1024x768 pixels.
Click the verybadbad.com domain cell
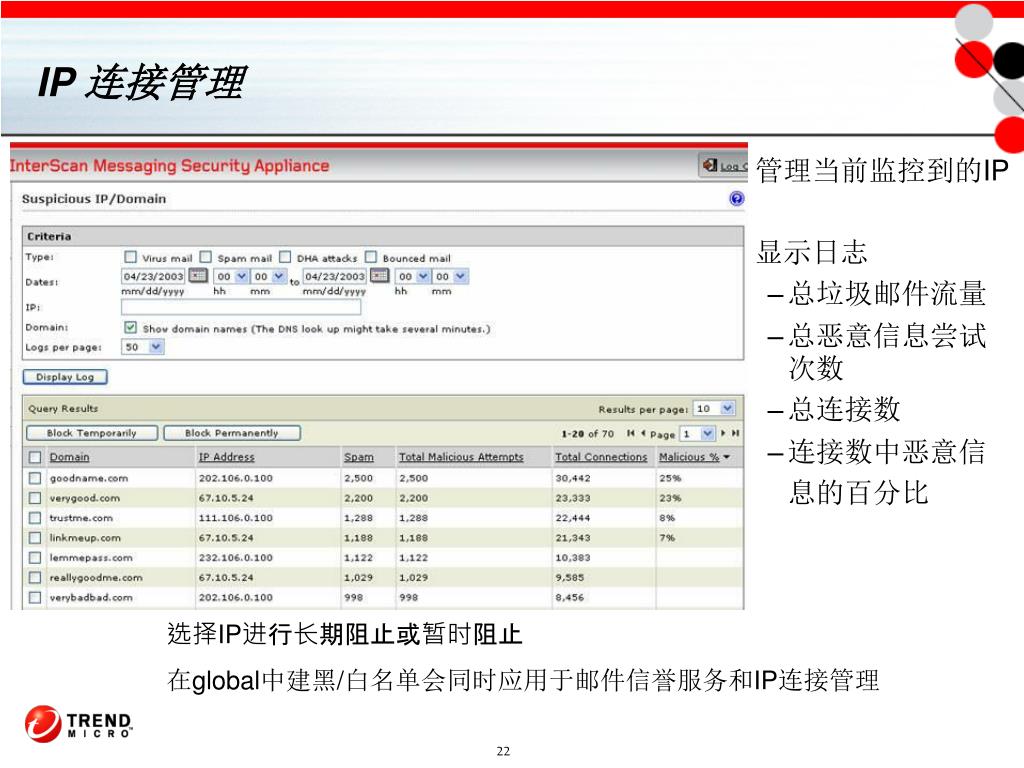point(91,598)
